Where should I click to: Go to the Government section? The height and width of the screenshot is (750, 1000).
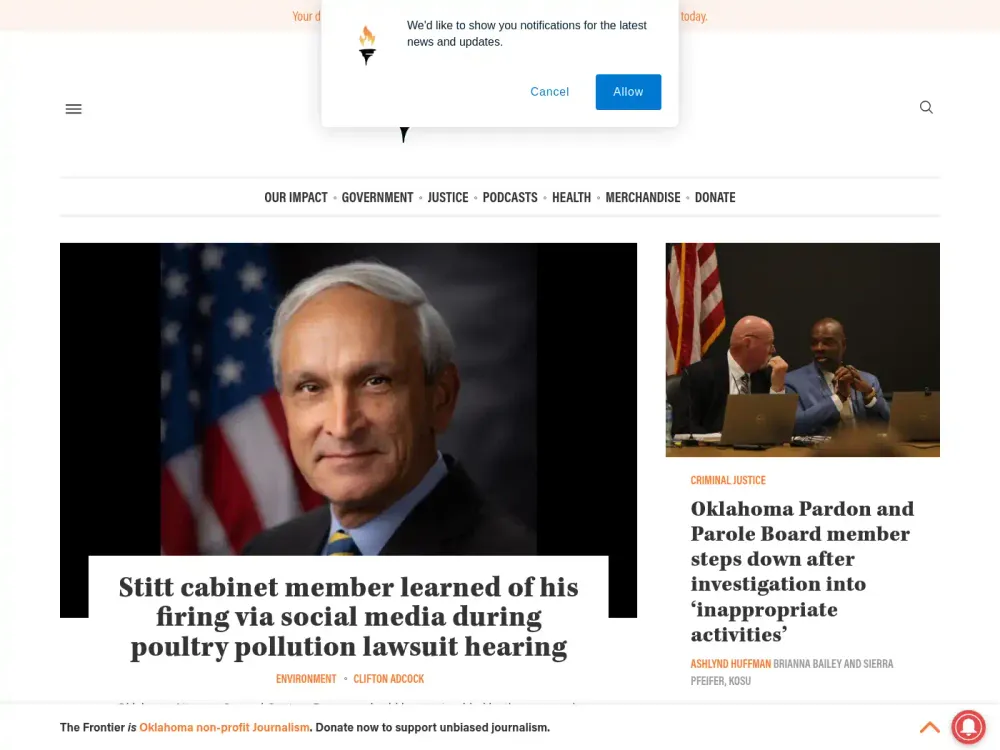point(378,198)
